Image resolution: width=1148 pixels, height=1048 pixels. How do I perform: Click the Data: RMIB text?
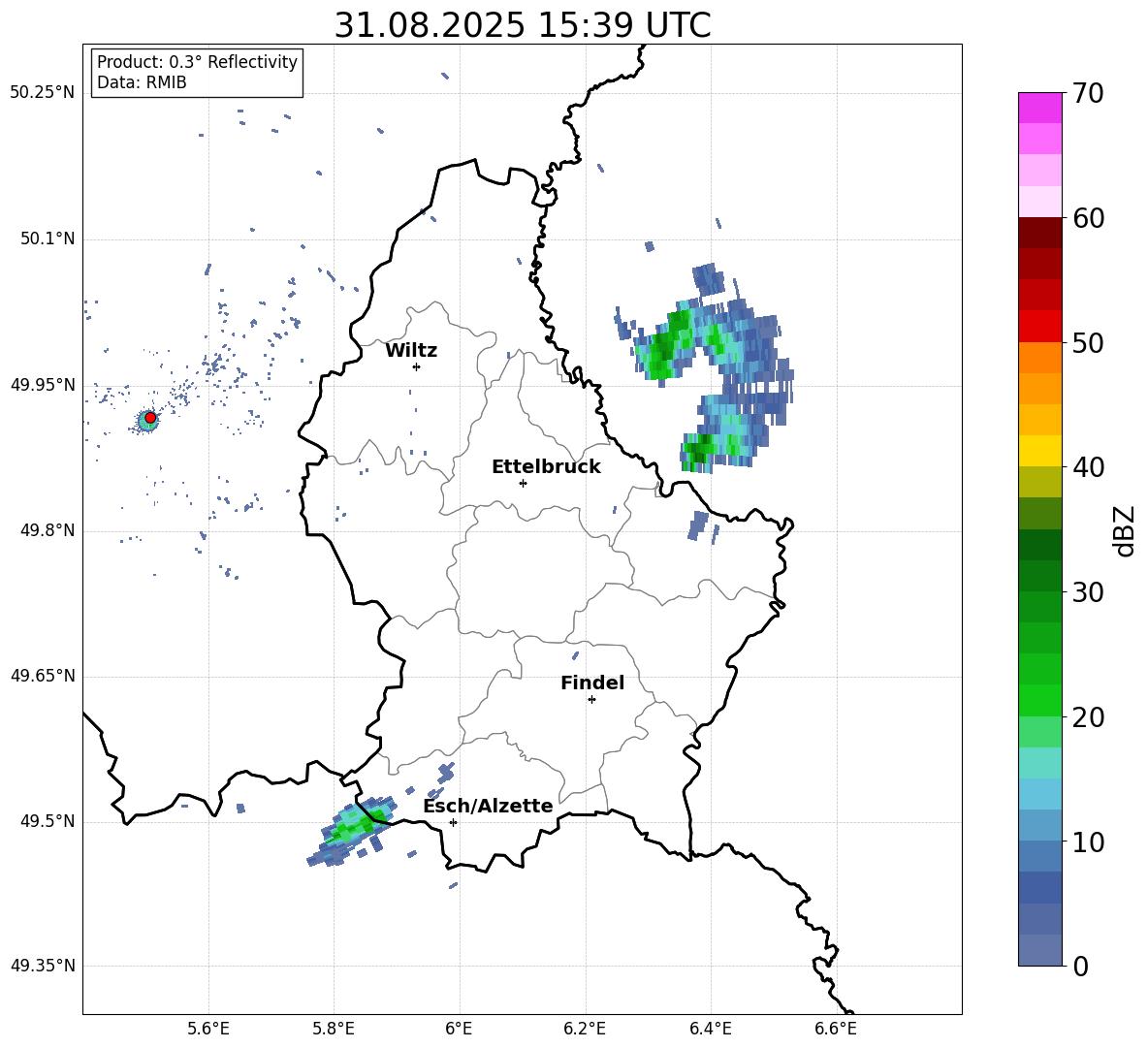point(142,82)
